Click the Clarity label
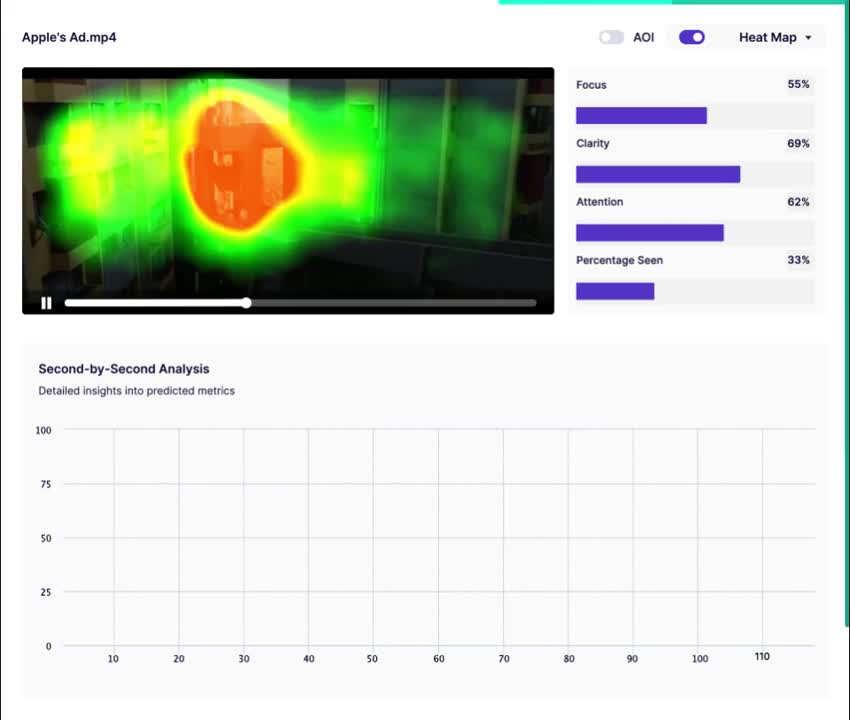Viewport: 850px width, 720px height. coord(593,143)
